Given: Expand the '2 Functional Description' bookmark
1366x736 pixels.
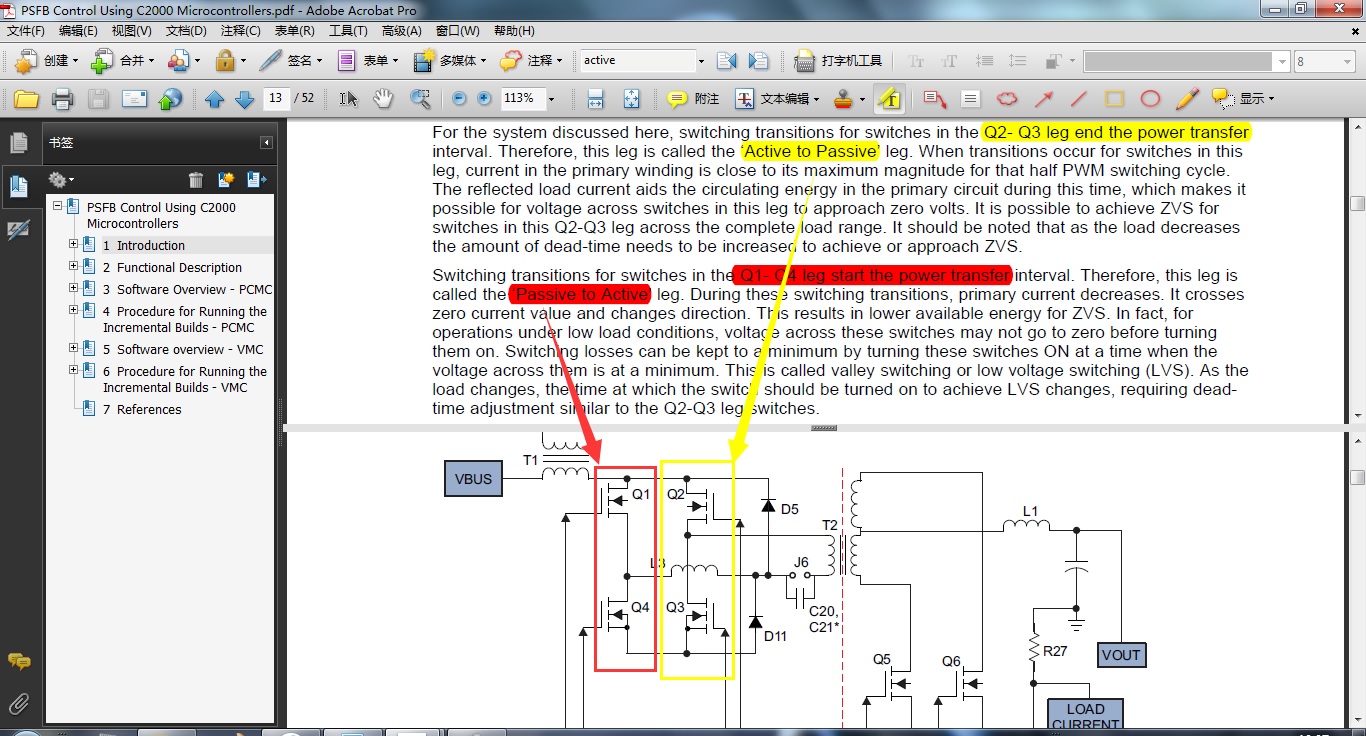Looking at the screenshot, I should coord(74,266).
